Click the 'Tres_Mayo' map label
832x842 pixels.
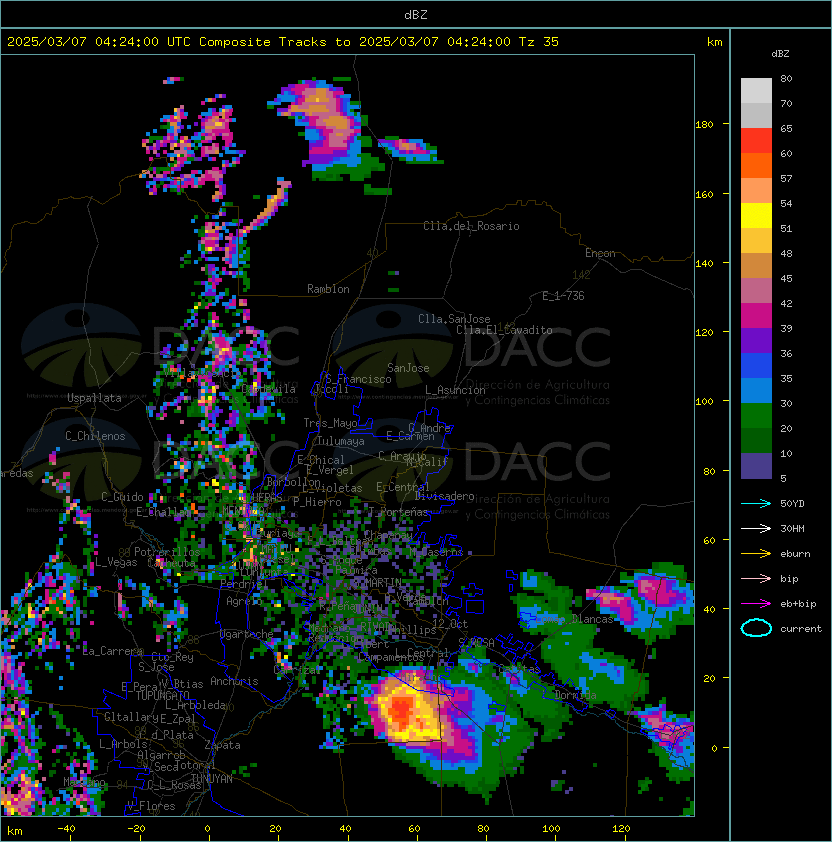click(x=330, y=423)
